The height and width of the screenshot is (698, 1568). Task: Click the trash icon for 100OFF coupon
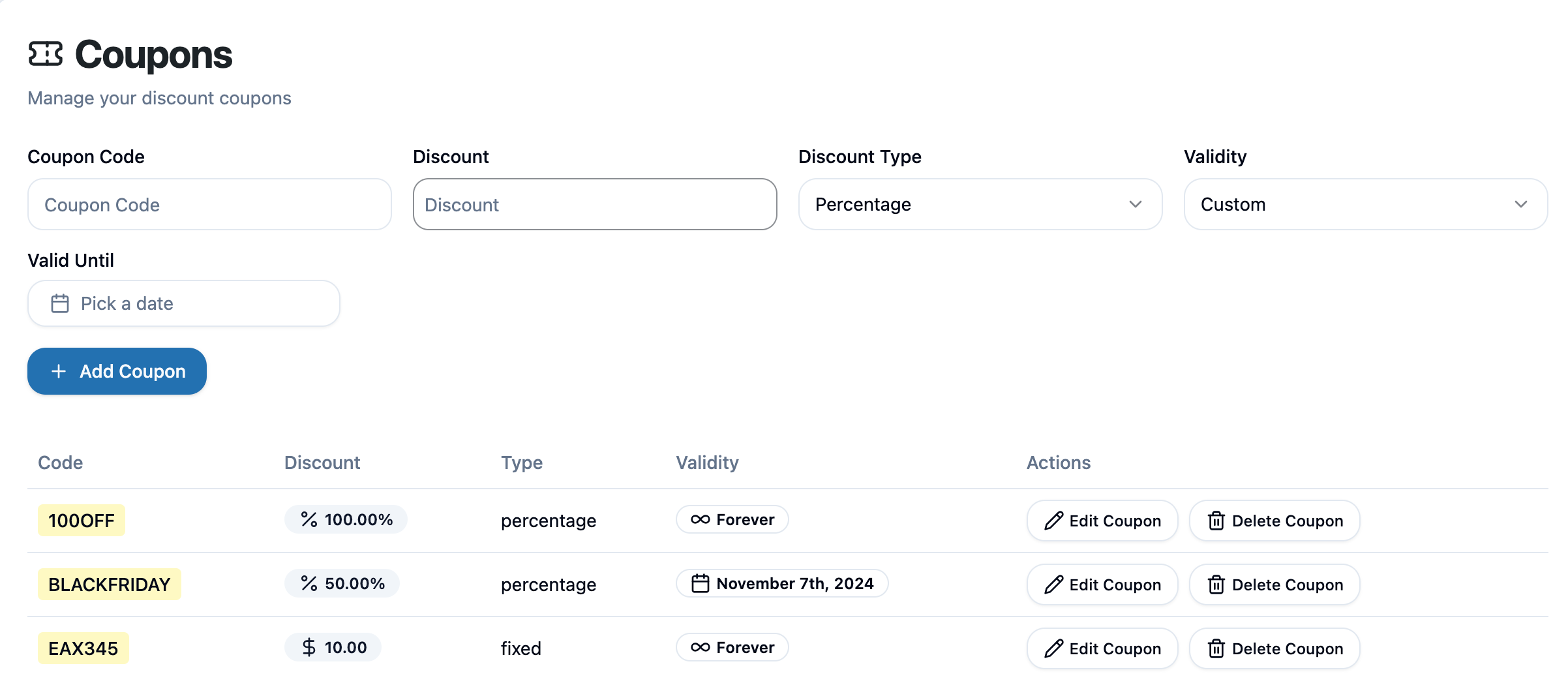(x=1216, y=521)
